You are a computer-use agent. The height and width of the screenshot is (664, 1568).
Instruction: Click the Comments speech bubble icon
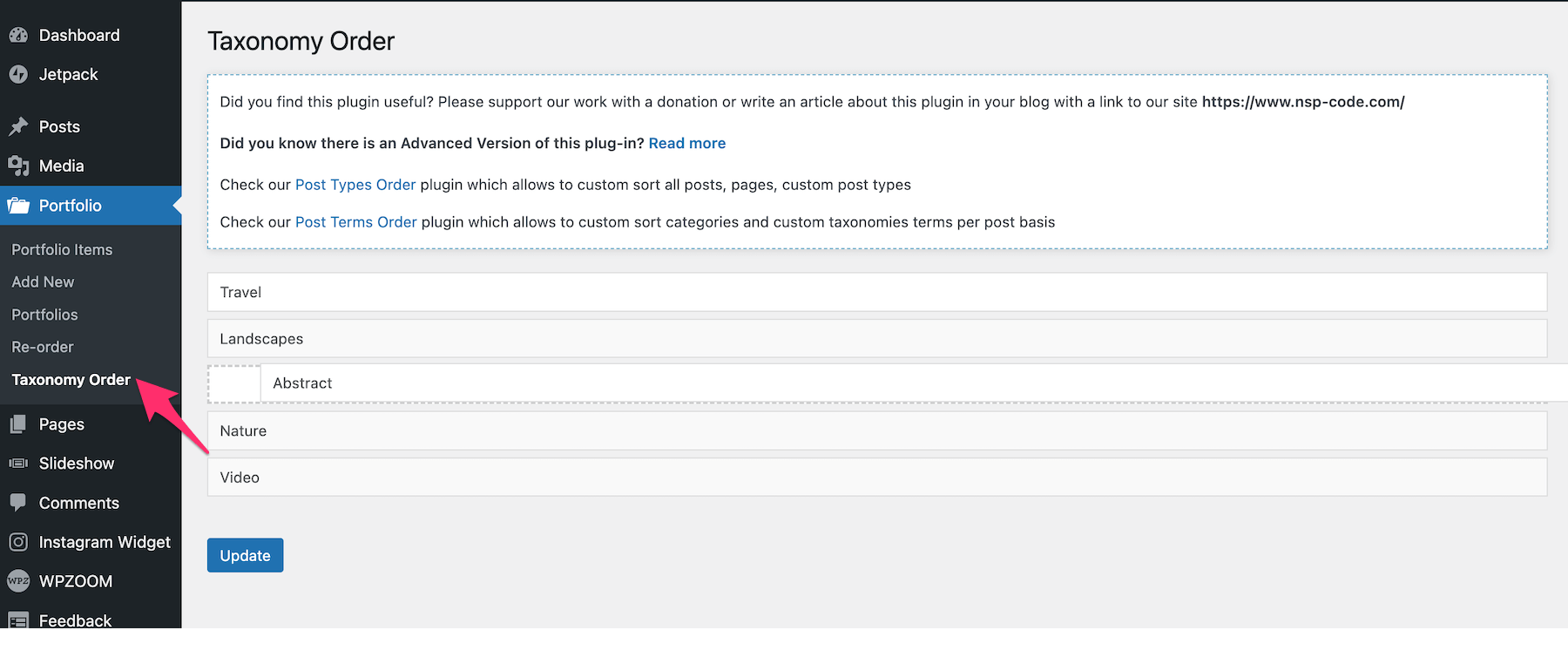(x=18, y=503)
